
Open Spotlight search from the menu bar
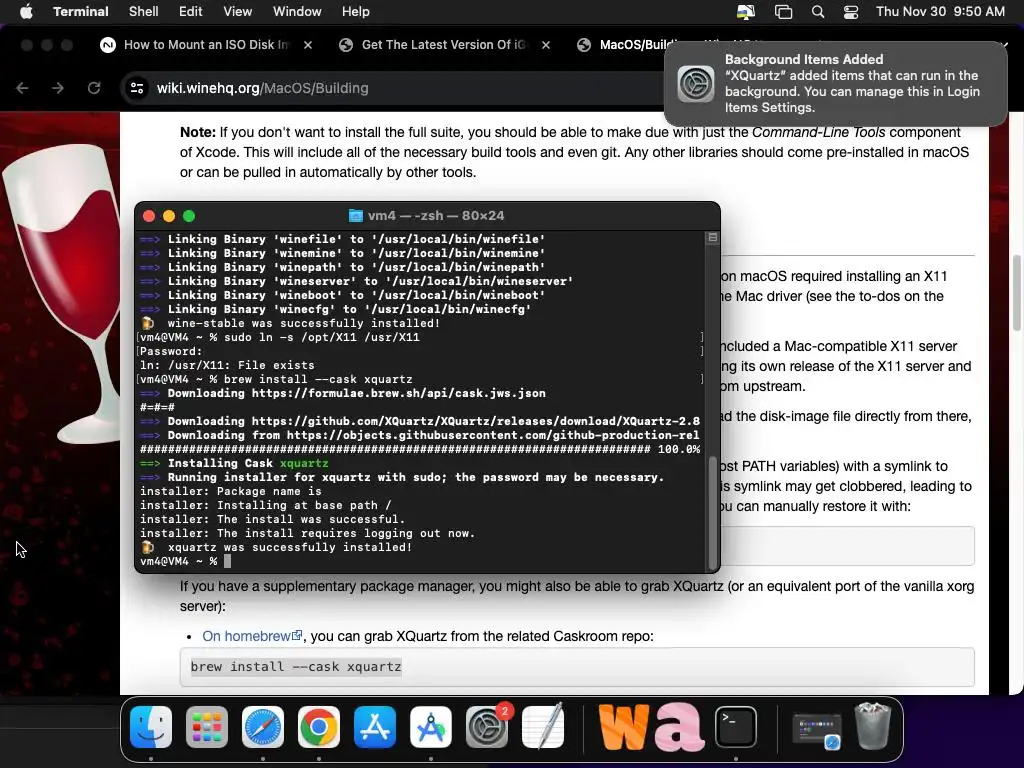(x=818, y=11)
